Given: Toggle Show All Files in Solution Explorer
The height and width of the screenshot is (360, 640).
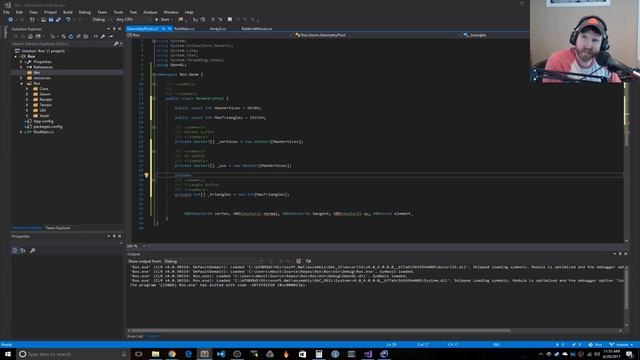Looking at the screenshot, I should pos(86,36).
